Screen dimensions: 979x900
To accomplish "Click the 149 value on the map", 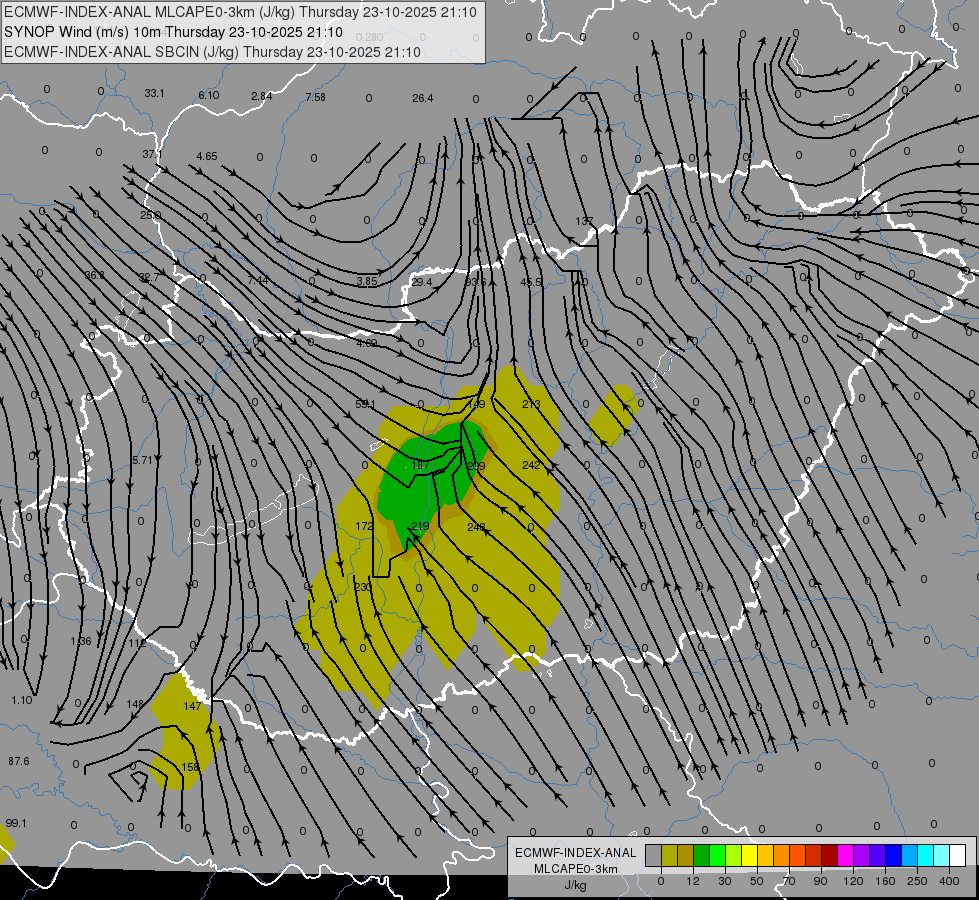I will (476, 404).
